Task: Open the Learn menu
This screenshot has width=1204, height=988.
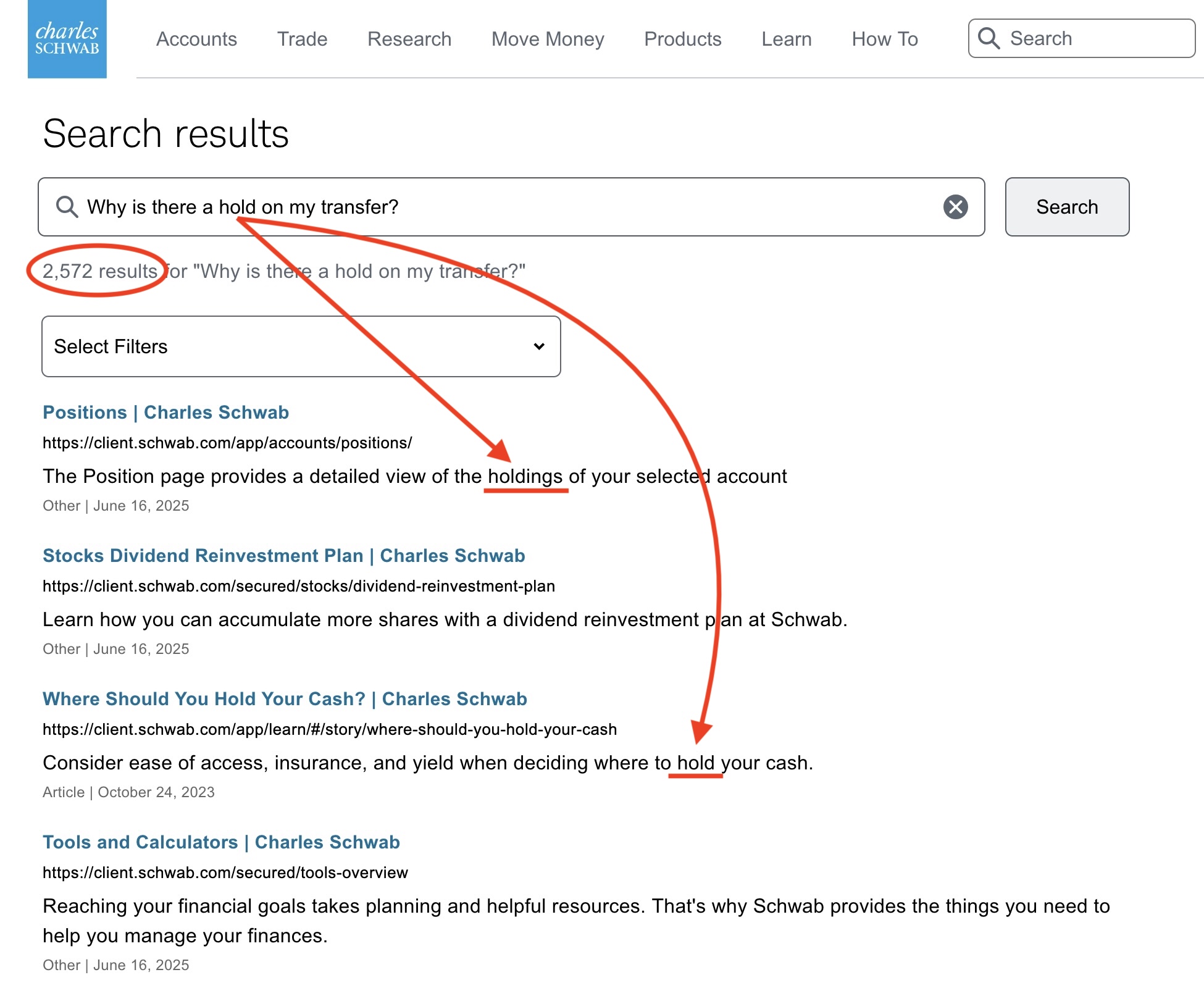Action: (786, 39)
